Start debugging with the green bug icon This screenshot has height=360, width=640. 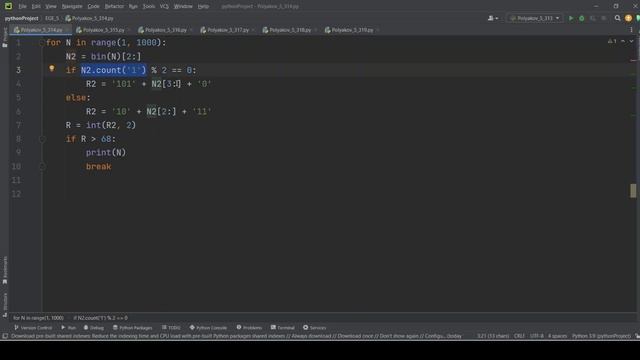[582, 18]
